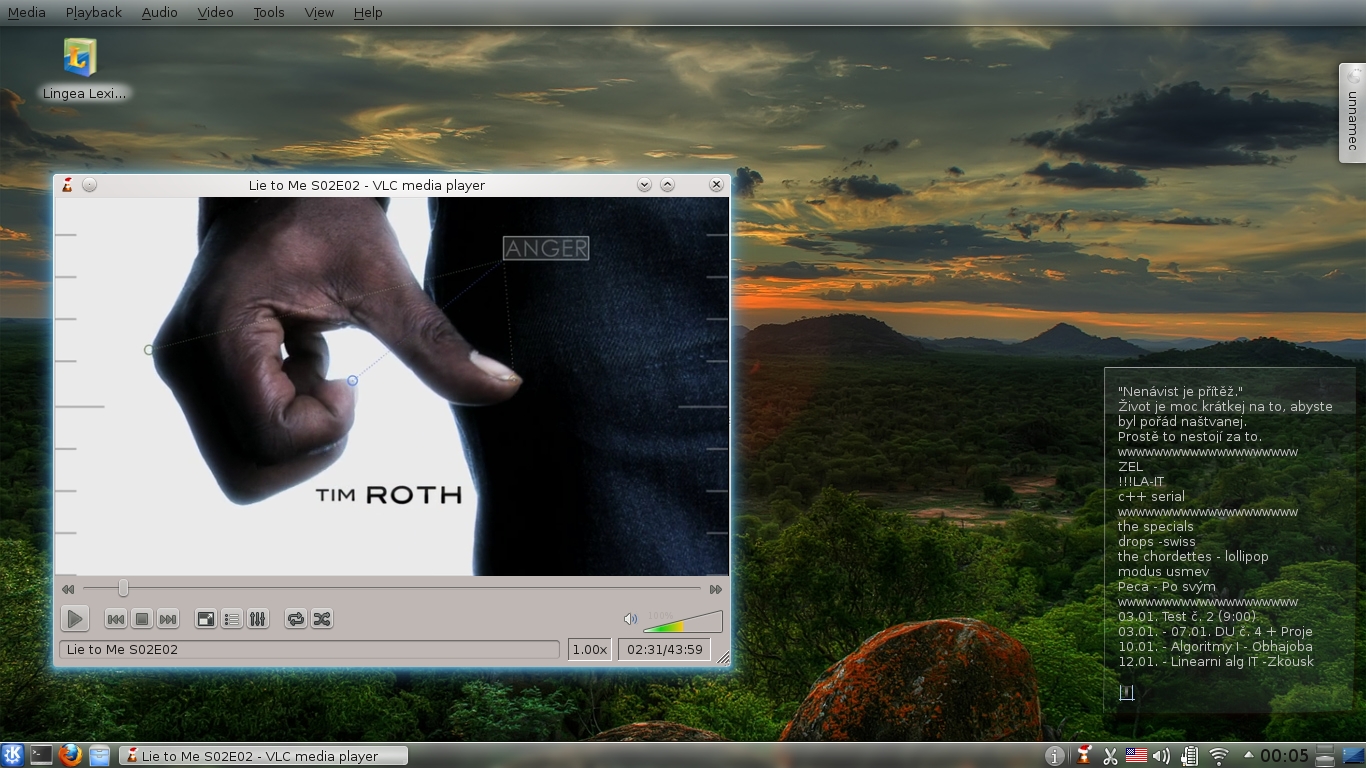Click the Lie to Me S02E02 status field
This screenshot has height=768, width=1366.
309,649
